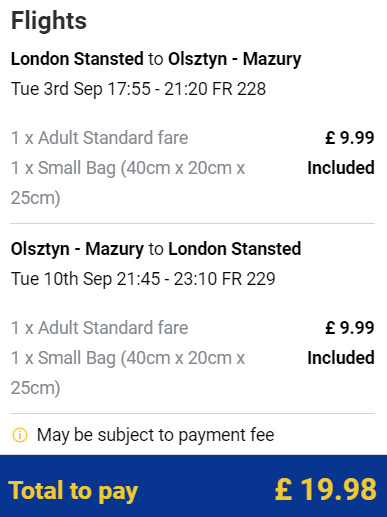Click May be subject to payment fee

[x=155, y=435]
